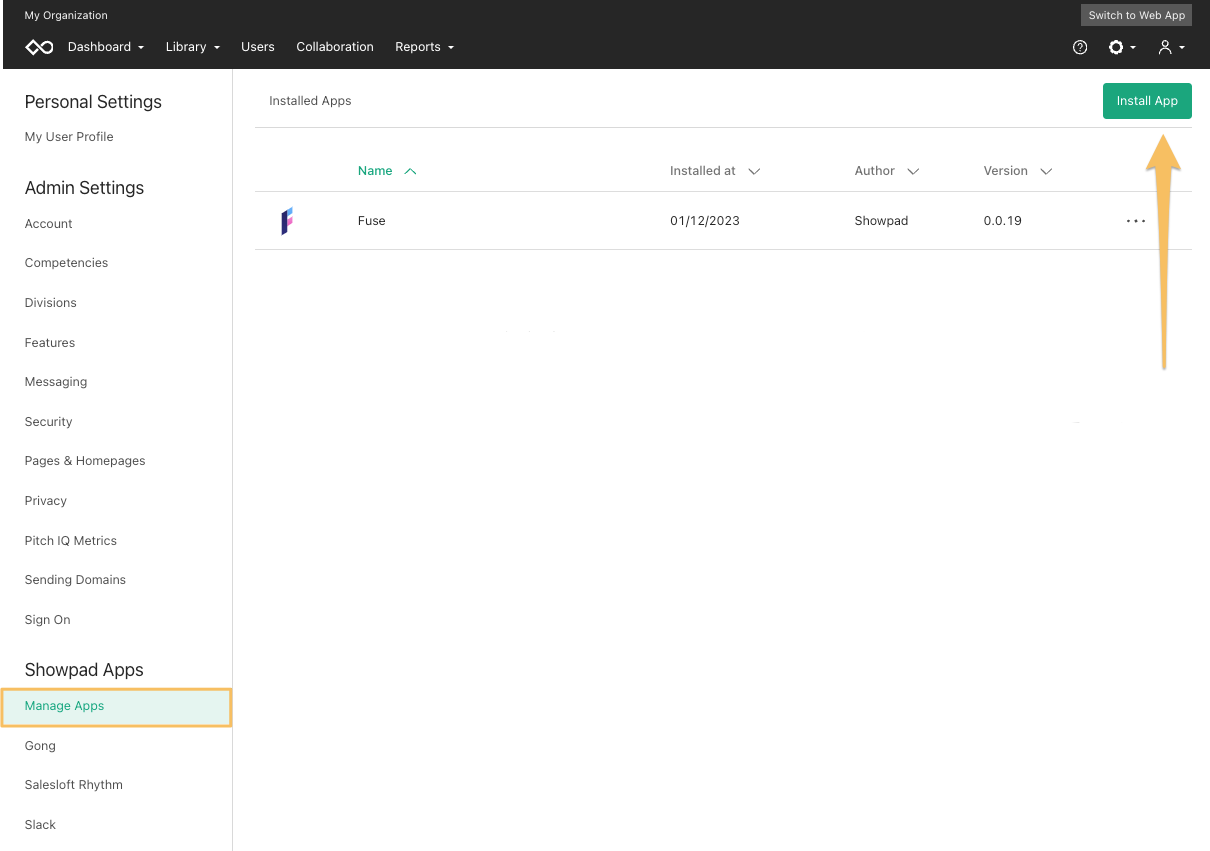This screenshot has width=1210, height=851.
Task: Open Gong app settings
Action: (40, 746)
